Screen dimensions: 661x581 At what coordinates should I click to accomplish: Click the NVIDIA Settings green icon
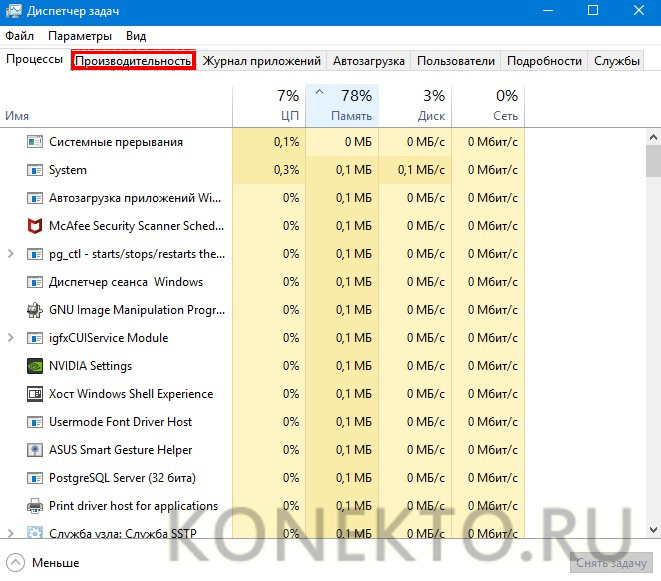35,366
